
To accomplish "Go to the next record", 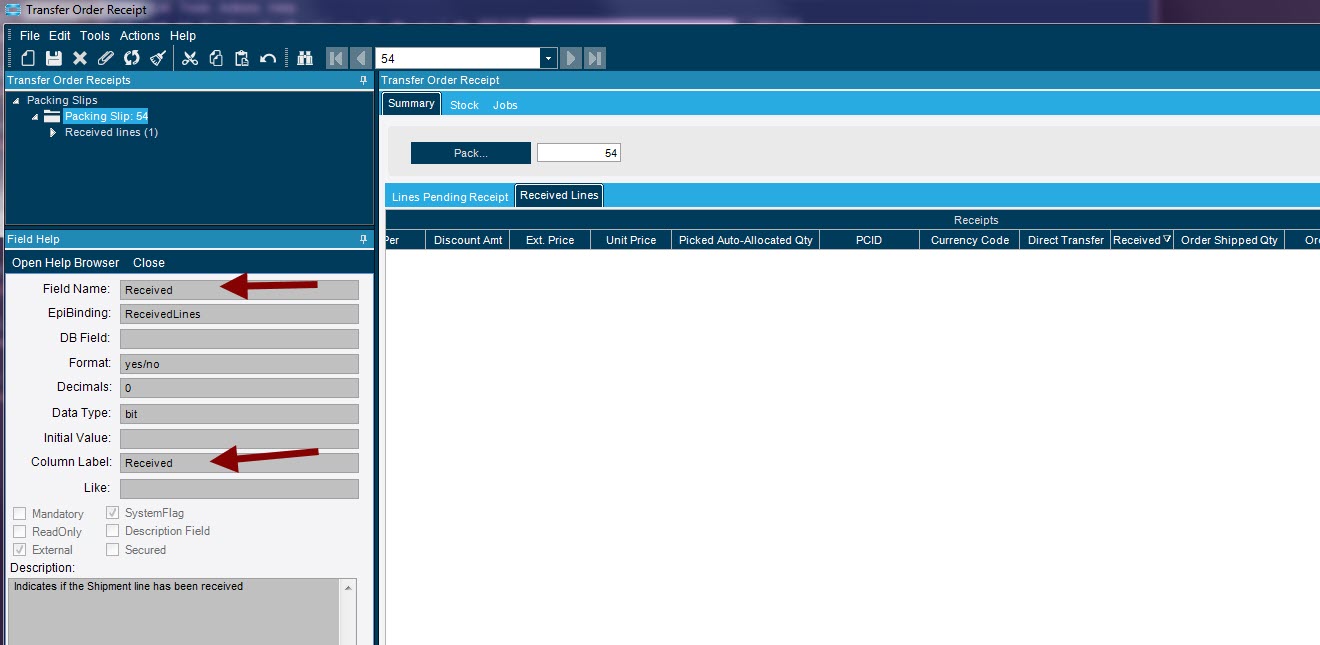I will point(570,58).
